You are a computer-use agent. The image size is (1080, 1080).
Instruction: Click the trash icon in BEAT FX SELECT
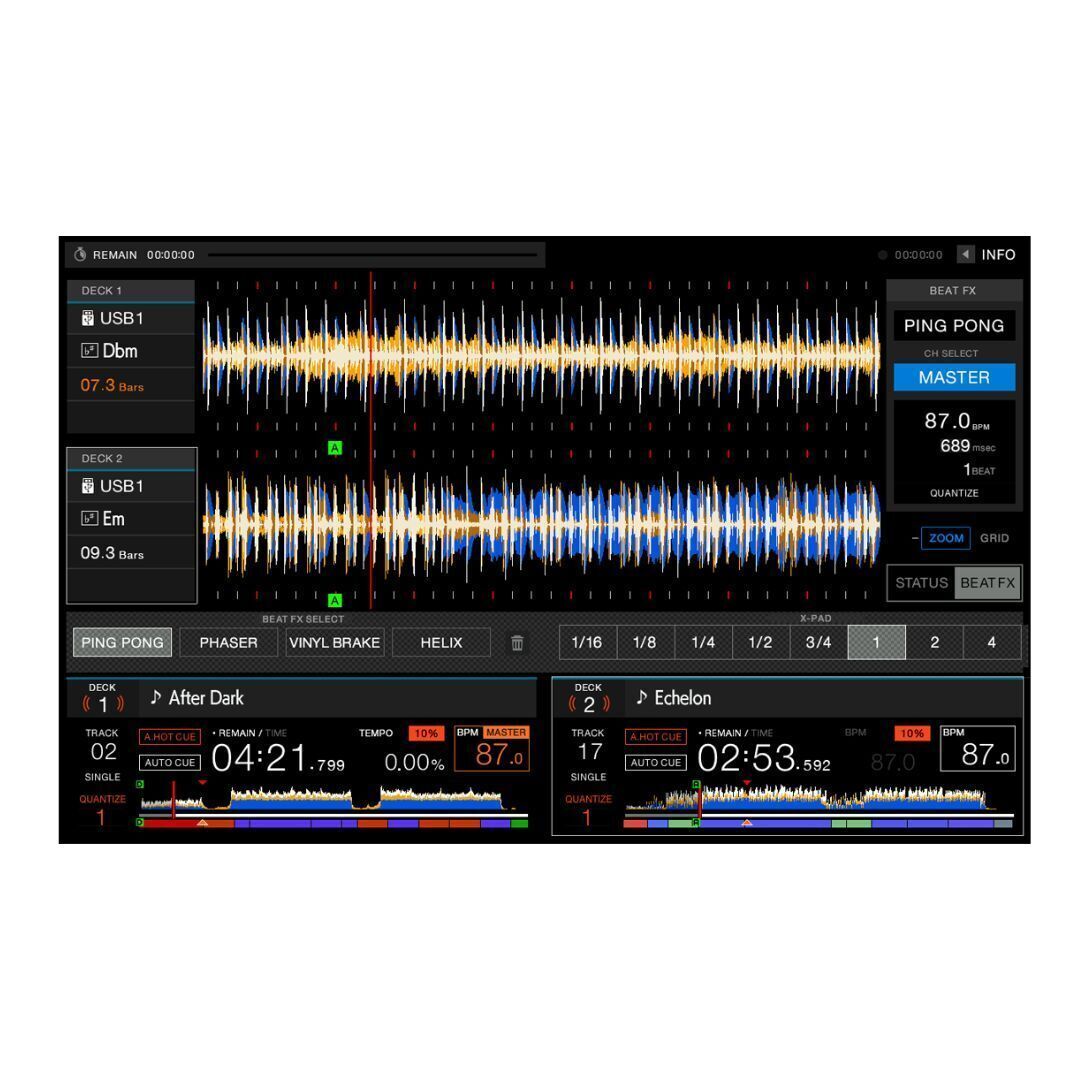pyautogui.click(x=519, y=642)
